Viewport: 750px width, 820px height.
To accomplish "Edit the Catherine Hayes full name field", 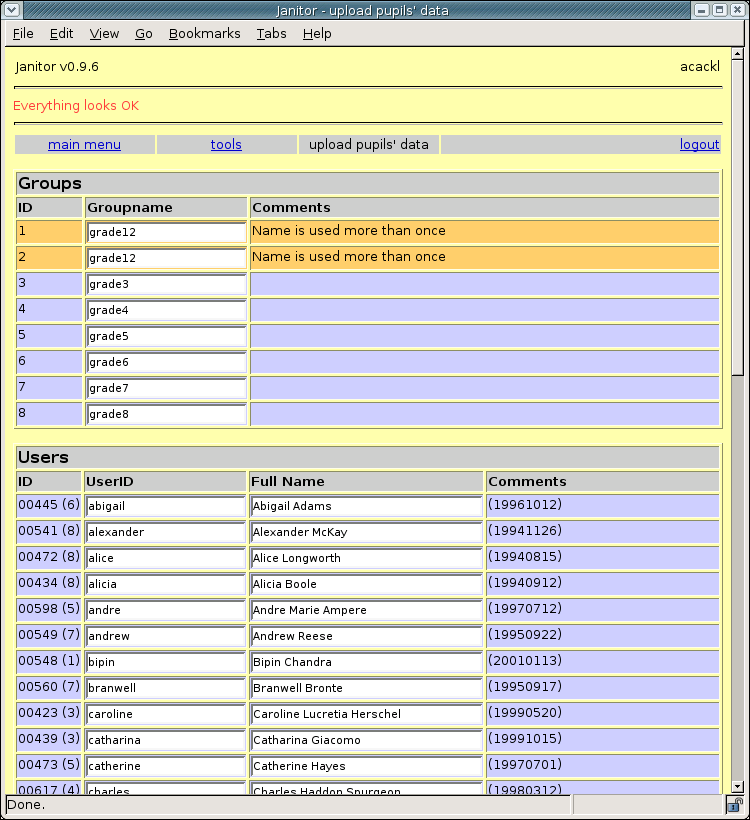I will click(x=366, y=766).
